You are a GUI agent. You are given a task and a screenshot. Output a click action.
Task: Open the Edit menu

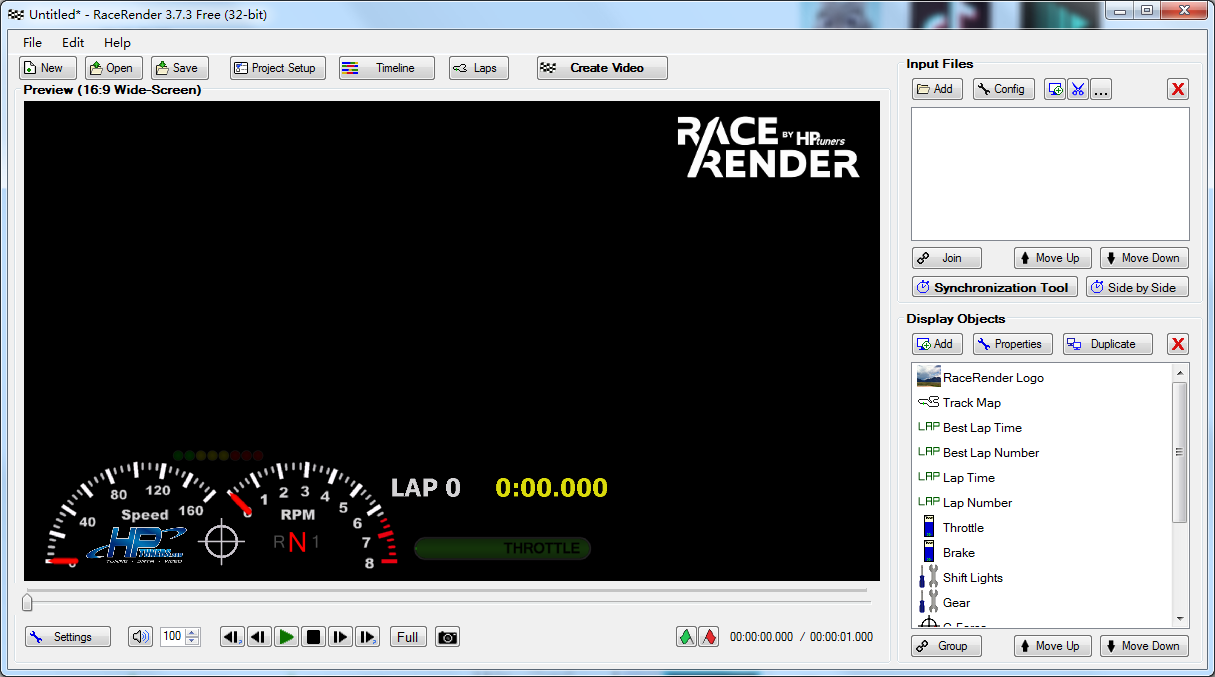(73, 43)
